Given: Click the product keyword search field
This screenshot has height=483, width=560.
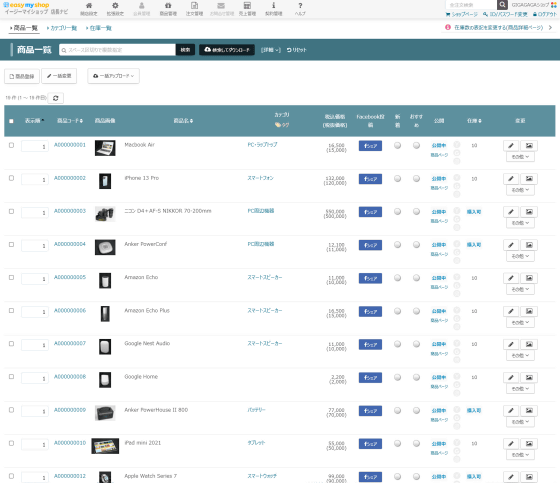Looking at the screenshot, I should (x=118, y=50).
